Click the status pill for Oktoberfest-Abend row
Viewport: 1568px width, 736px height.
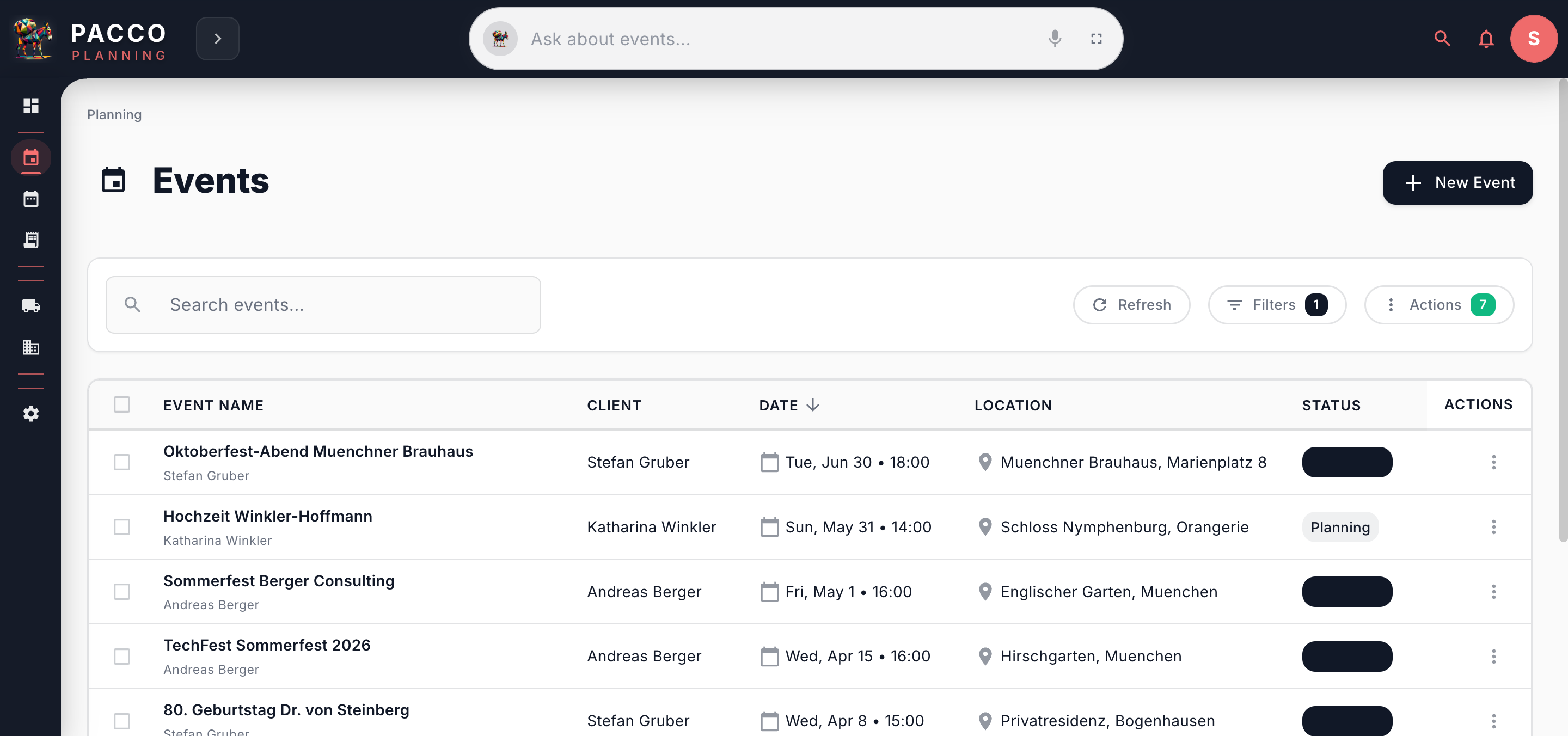[x=1347, y=462]
